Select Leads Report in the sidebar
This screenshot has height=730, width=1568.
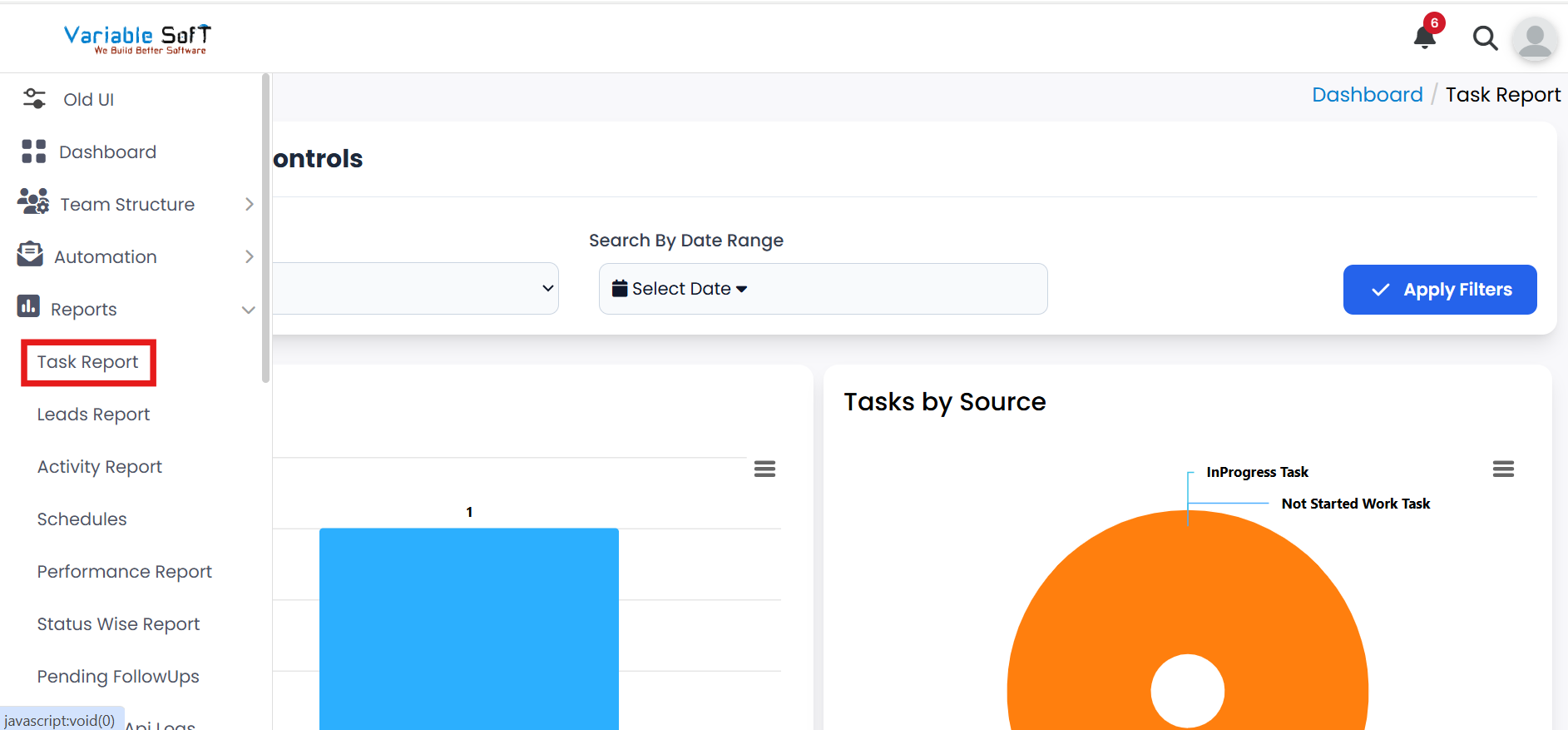click(x=93, y=415)
